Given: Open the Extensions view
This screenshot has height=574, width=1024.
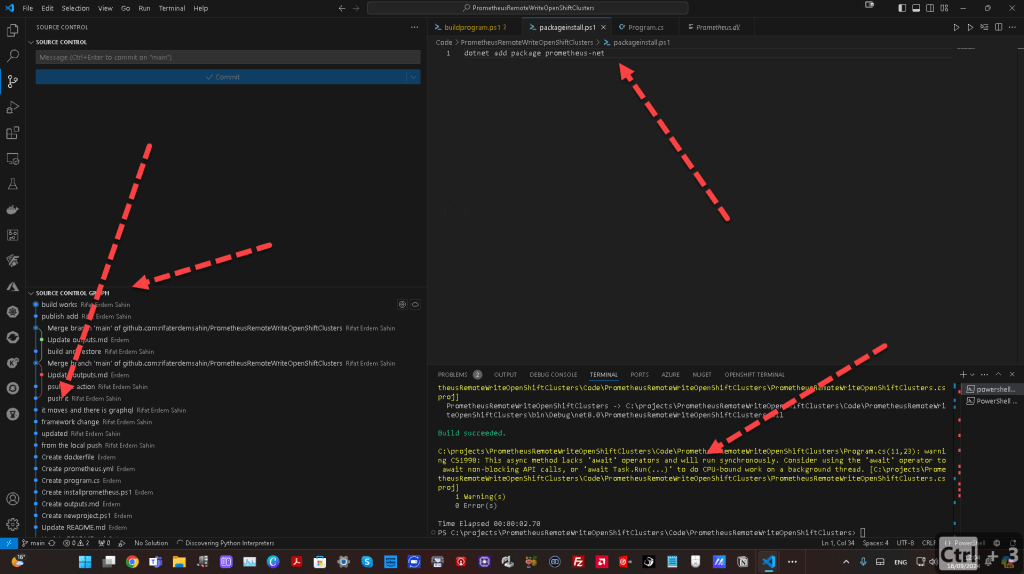Looking at the screenshot, I should [12, 133].
